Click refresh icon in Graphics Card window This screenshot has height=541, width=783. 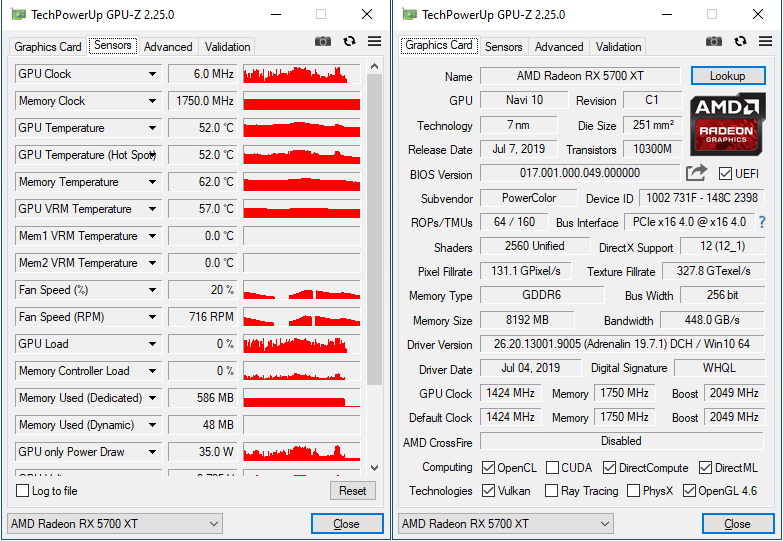tap(741, 41)
